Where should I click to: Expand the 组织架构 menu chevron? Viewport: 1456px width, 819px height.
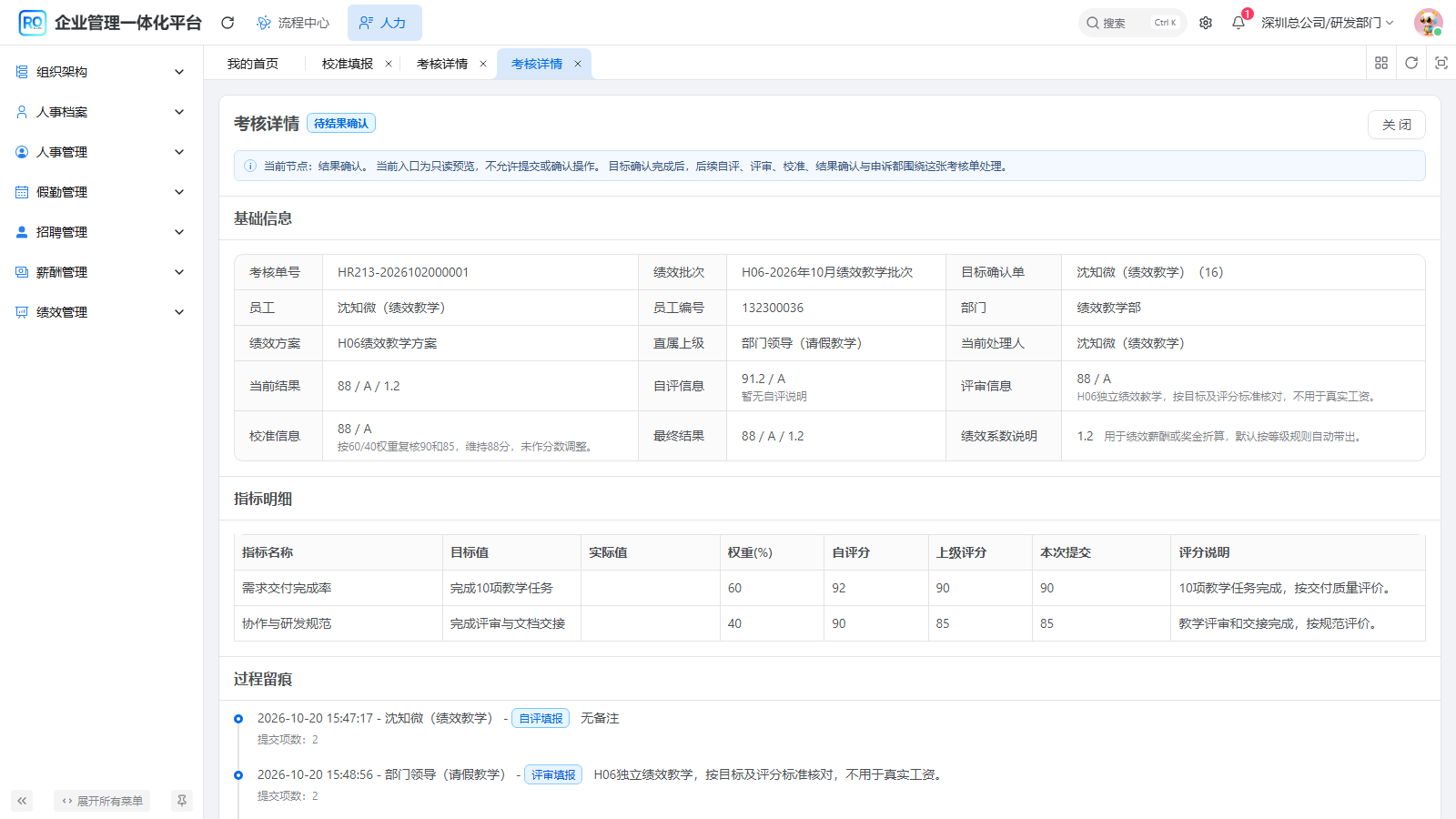coord(179,72)
